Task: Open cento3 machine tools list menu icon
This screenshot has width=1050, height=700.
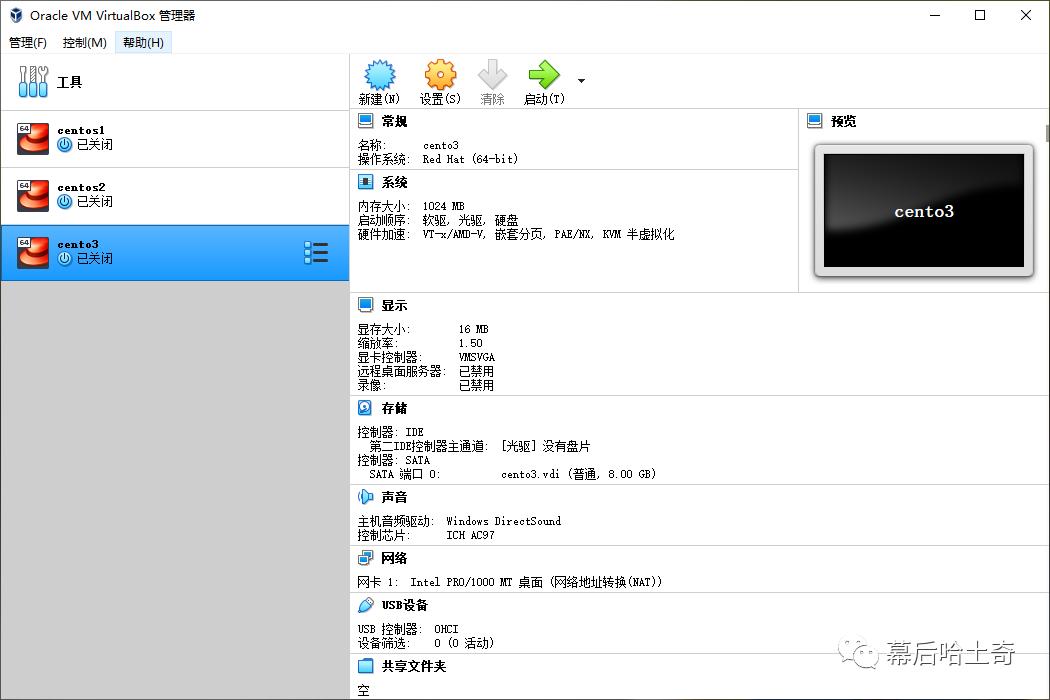Action: (316, 253)
